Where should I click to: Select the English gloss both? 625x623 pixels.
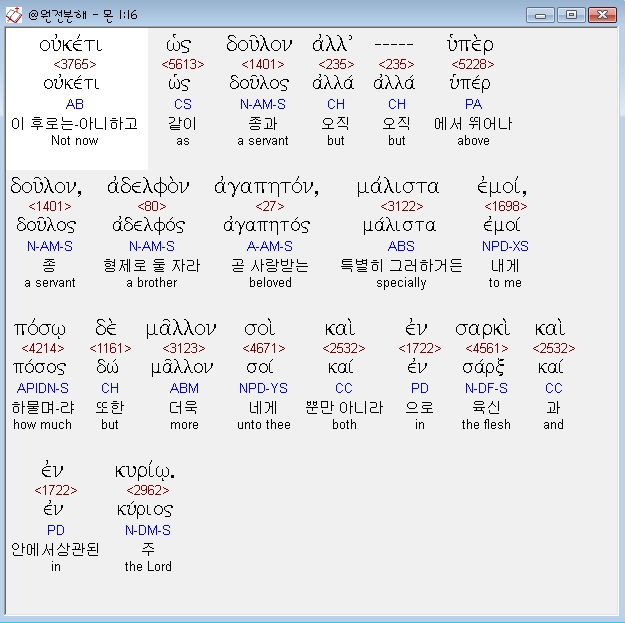[344, 425]
